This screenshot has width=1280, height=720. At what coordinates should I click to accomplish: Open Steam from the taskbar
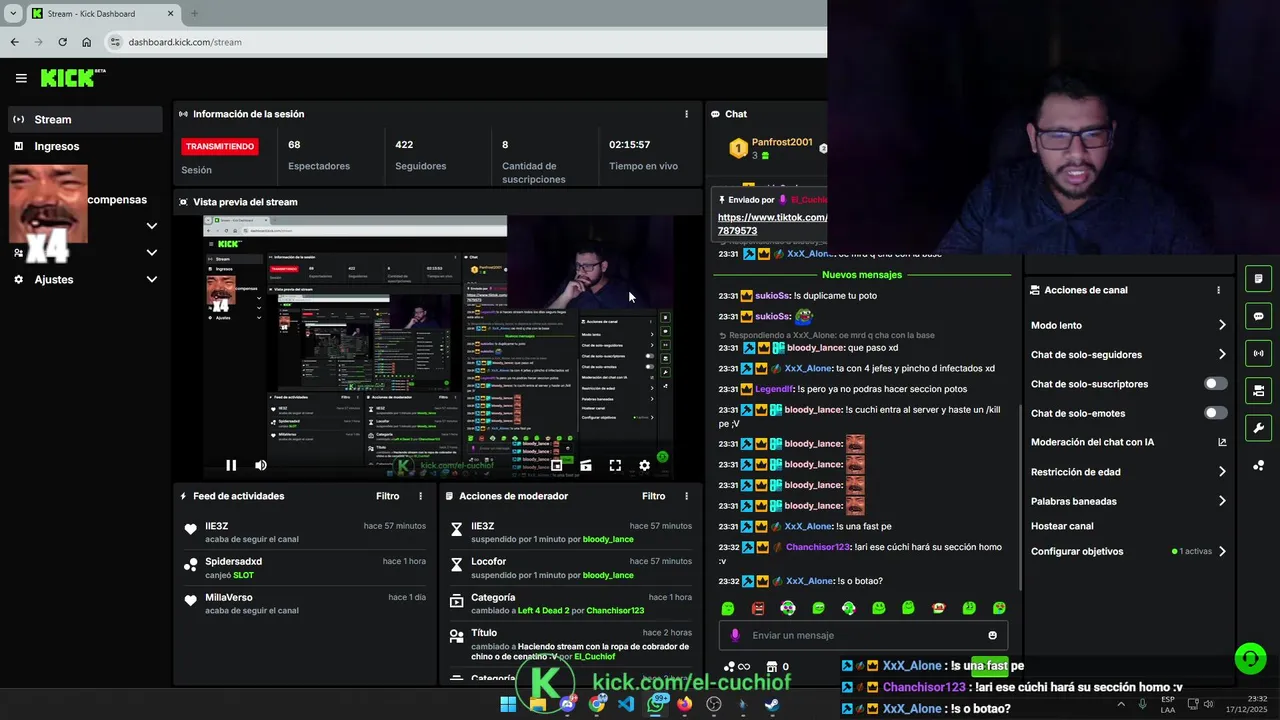point(773,704)
